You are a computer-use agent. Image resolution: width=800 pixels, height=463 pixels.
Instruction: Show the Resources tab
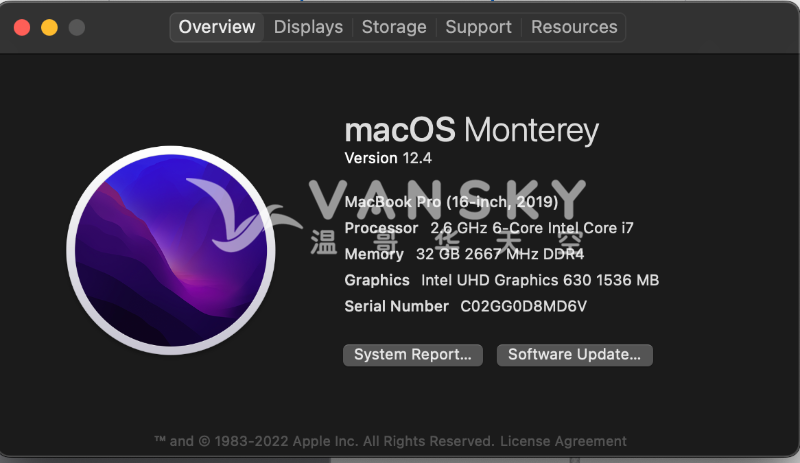(x=574, y=27)
